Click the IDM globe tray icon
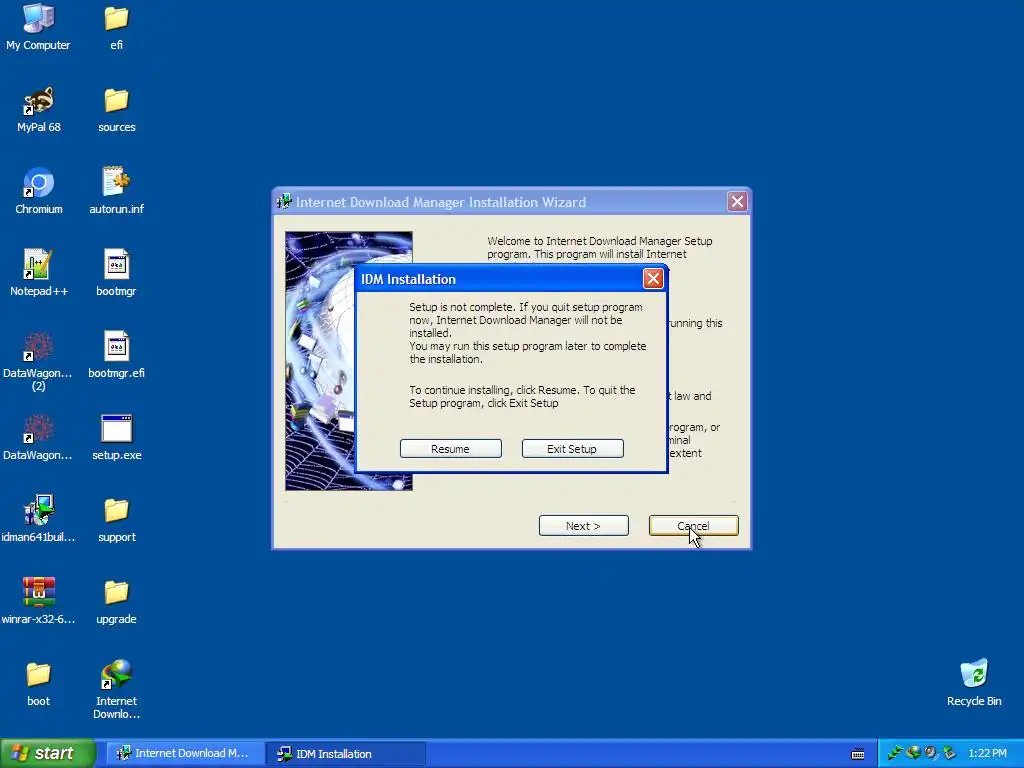The width and height of the screenshot is (1024, 768). tap(913, 753)
